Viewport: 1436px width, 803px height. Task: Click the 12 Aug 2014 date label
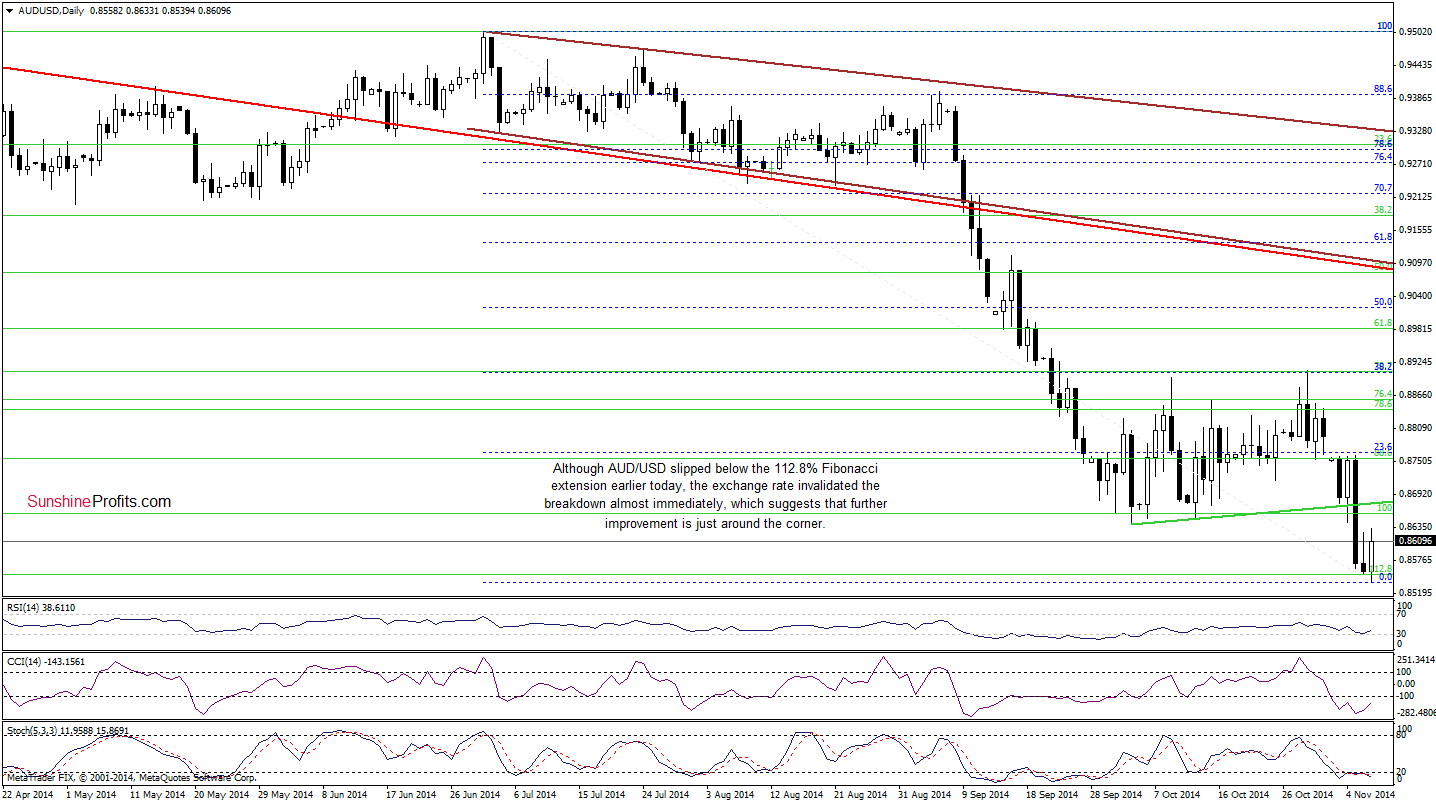(x=795, y=794)
